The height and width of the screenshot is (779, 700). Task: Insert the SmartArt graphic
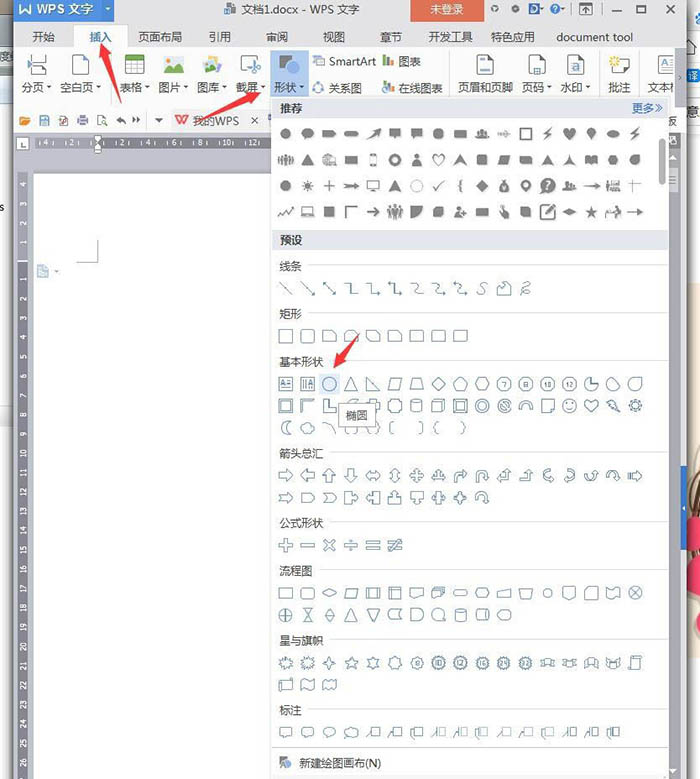(x=344, y=61)
